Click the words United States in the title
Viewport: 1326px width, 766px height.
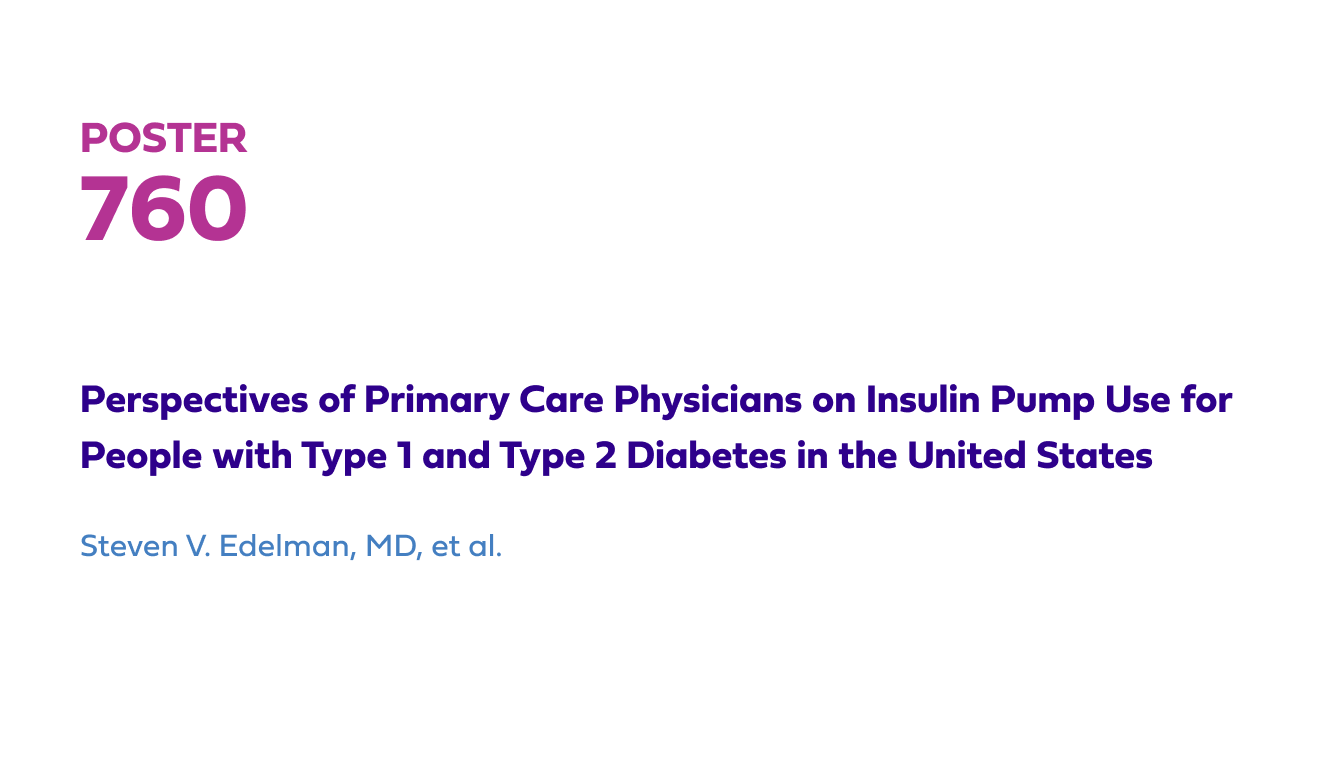pos(1030,456)
